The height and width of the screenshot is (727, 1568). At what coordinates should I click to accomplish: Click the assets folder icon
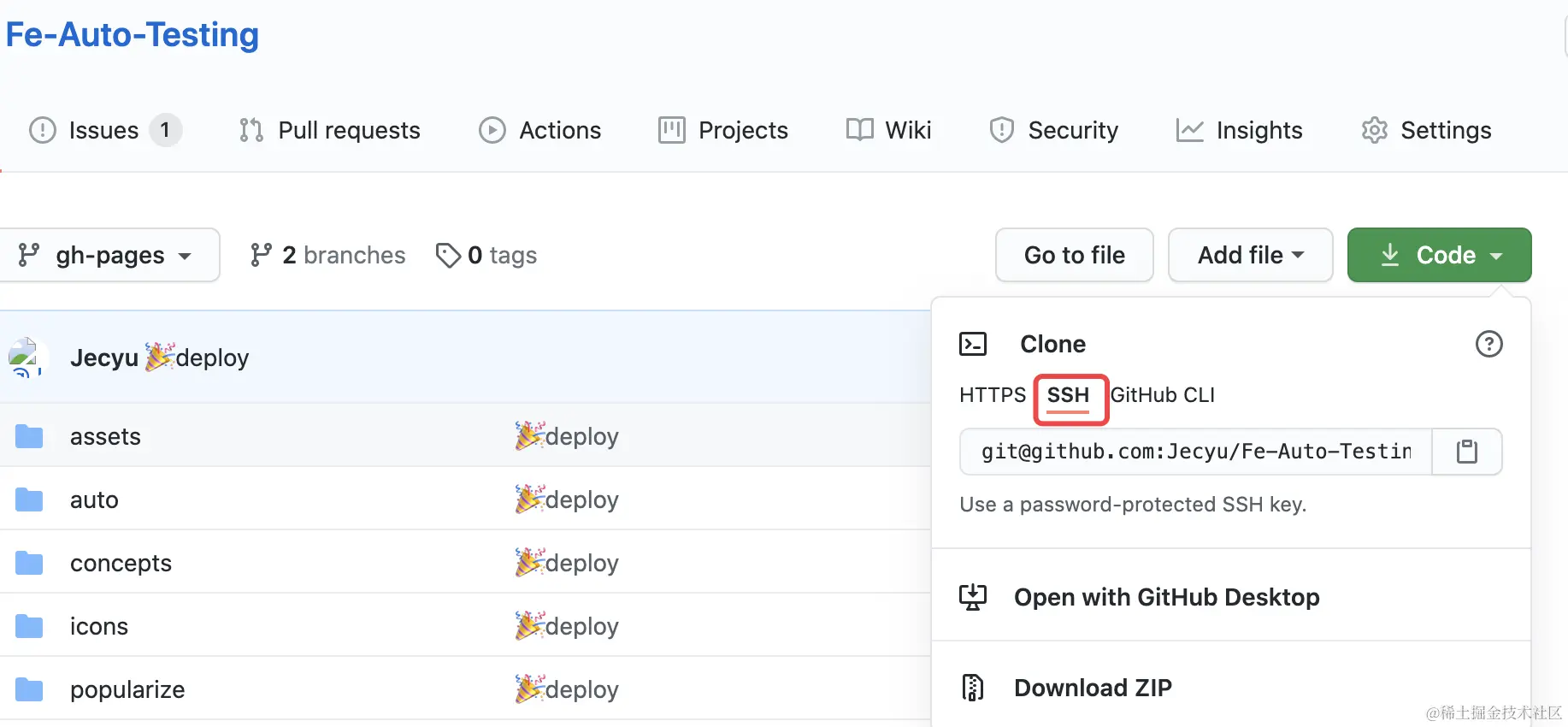(29, 436)
